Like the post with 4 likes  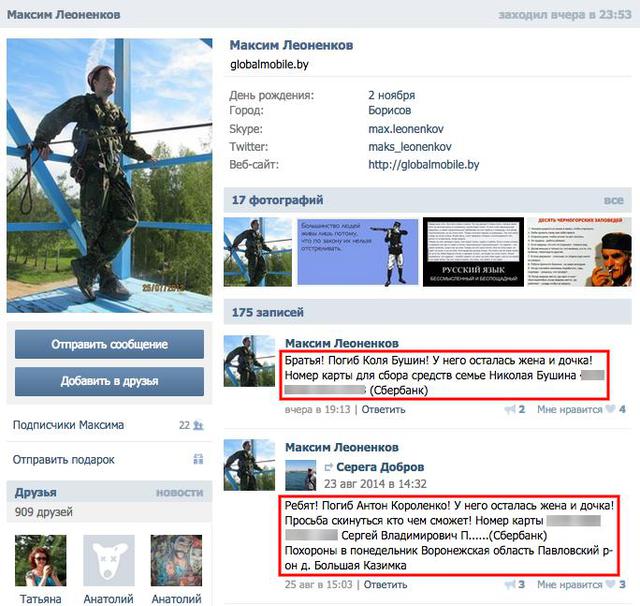coord(610,408)
